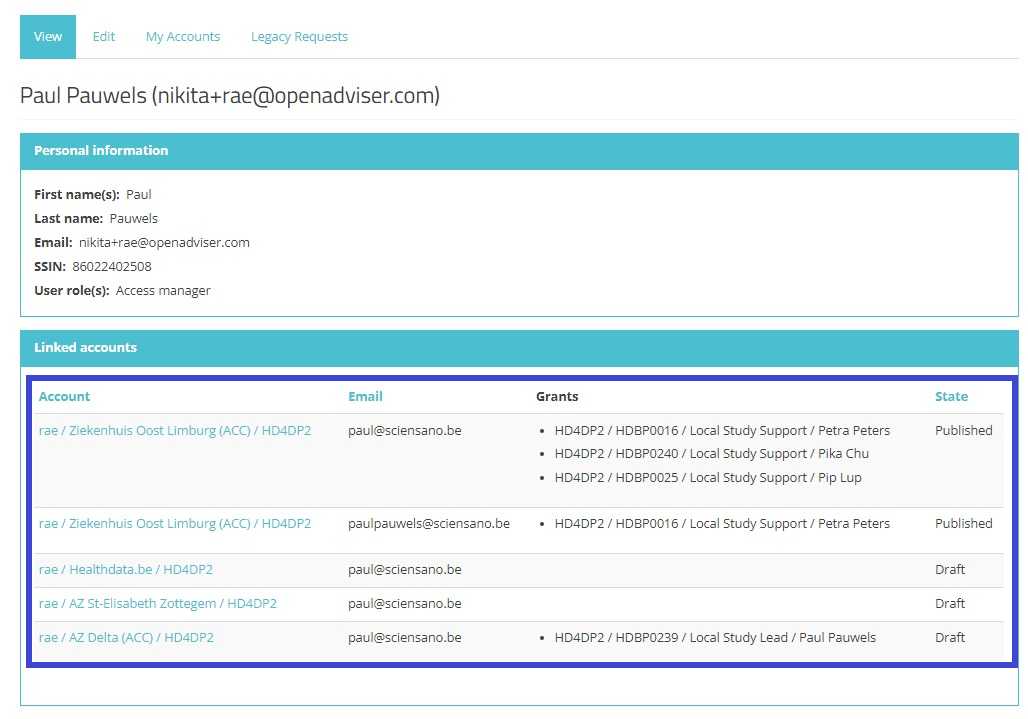Image resolution: width=1028 pixels, height=719 pixels.
Task: Select the HDBP0025 Pip Lup grant entry
Action: [707, 478]
